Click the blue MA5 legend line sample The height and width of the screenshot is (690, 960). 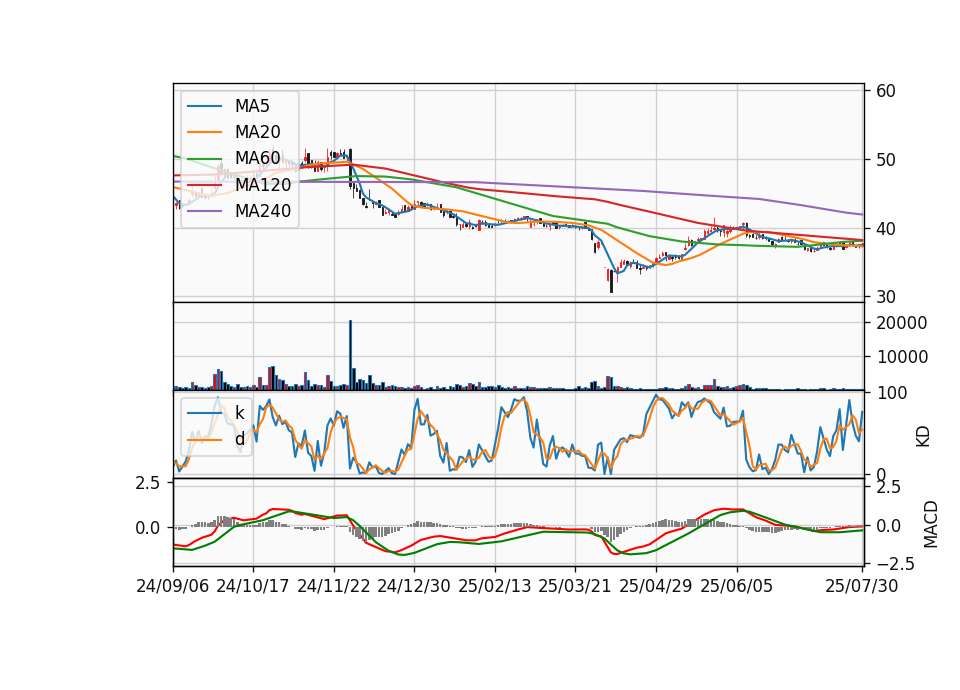pos(204,106)
